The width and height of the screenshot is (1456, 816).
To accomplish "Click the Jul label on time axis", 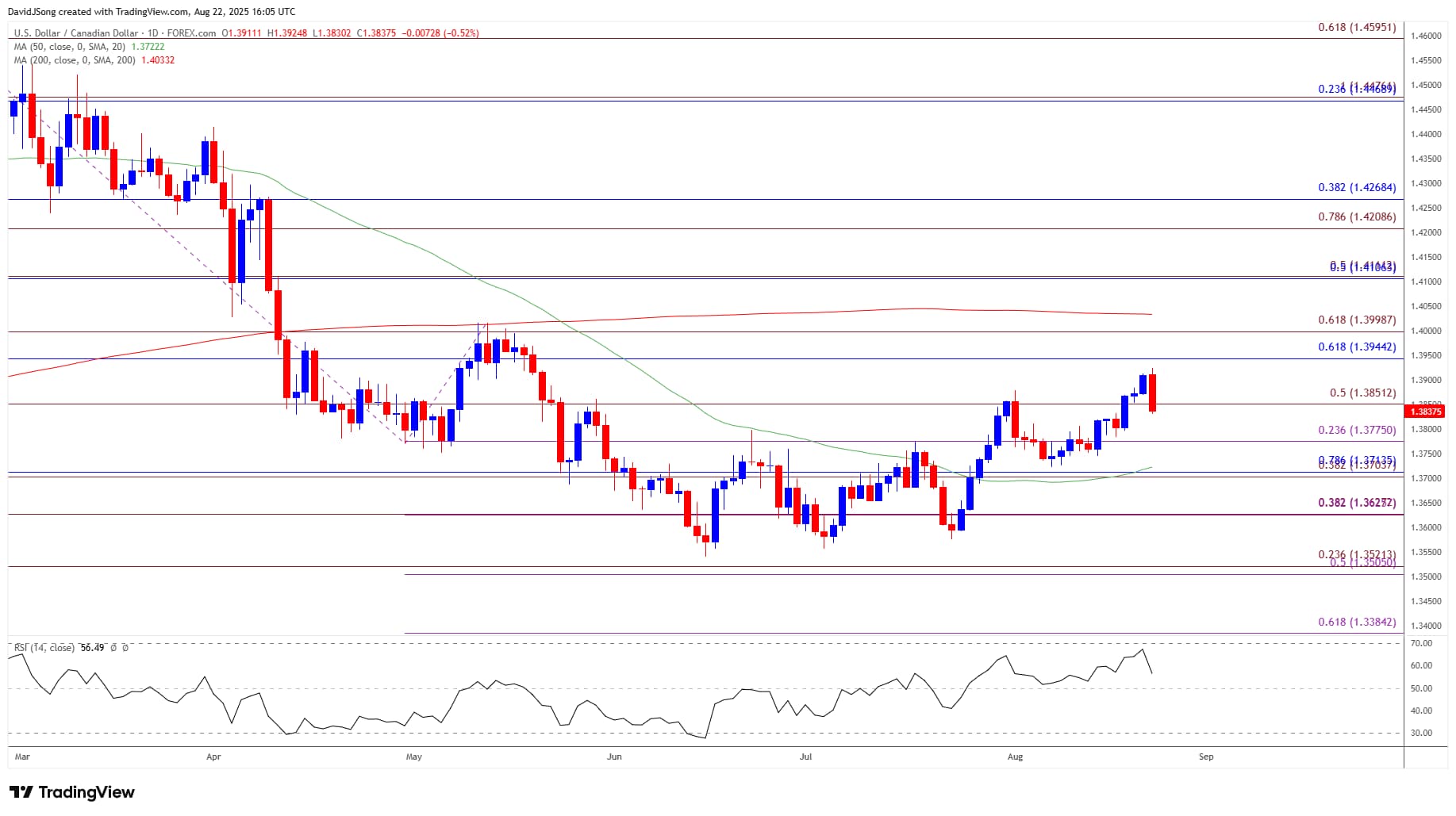I will (805, 757).
